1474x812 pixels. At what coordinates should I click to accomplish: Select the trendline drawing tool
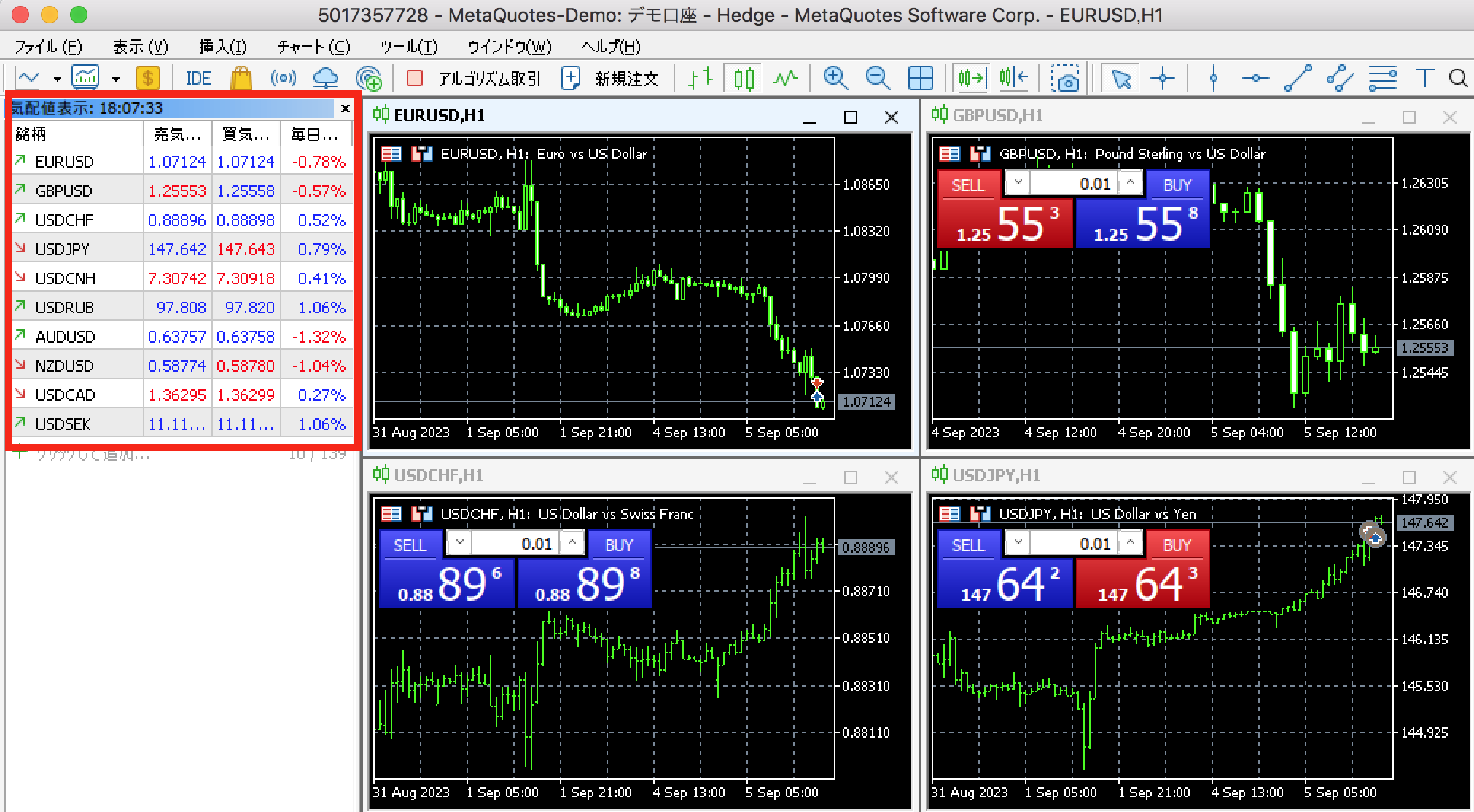point(1298,78)
